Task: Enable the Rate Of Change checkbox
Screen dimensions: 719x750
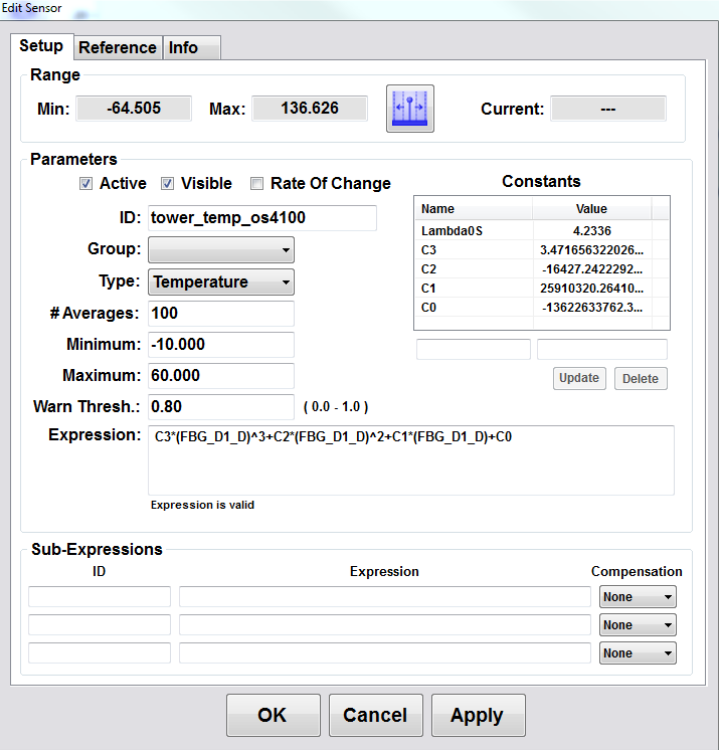Action: click(257, 184)
